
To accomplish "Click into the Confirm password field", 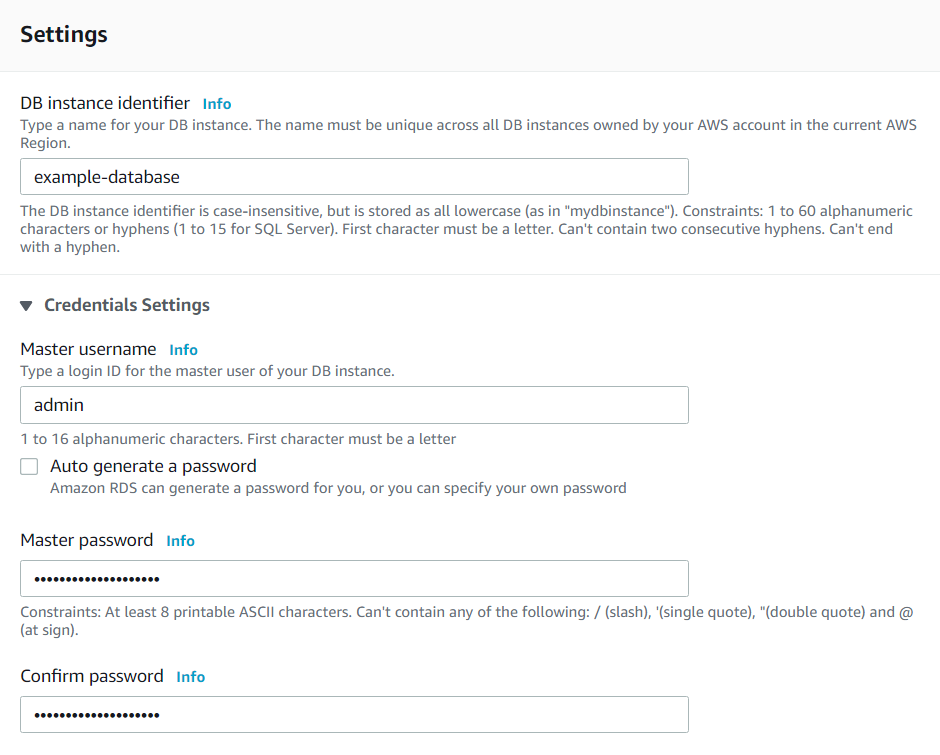I will (x=354, y=715).
